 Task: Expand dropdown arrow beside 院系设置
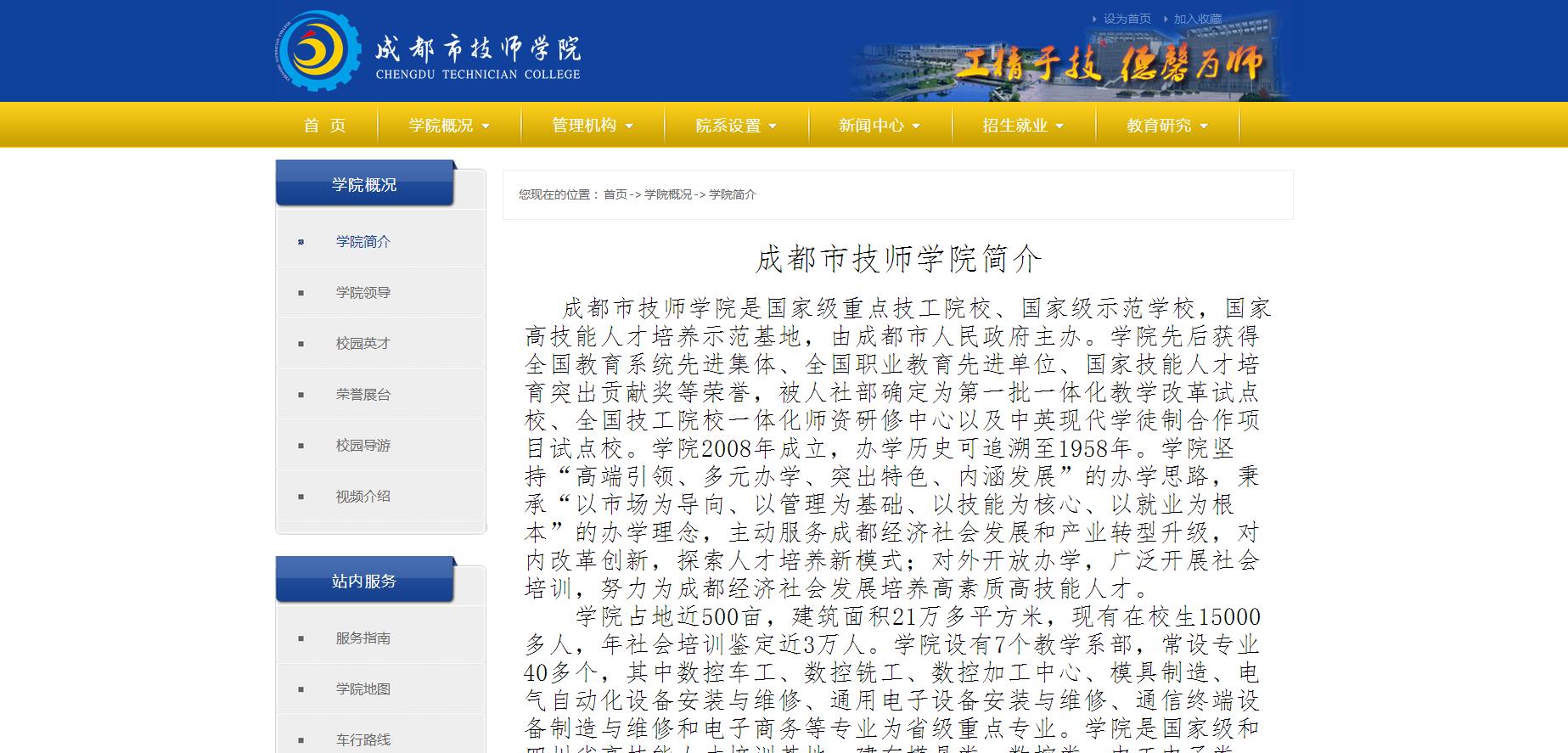tap(773, 126)
